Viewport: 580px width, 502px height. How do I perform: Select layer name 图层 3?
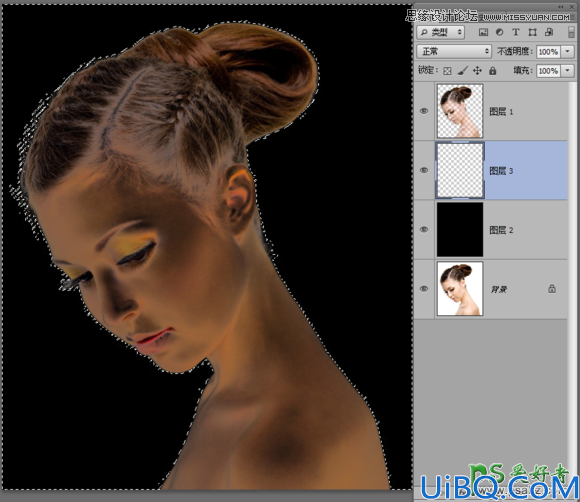tap(501, 171)
